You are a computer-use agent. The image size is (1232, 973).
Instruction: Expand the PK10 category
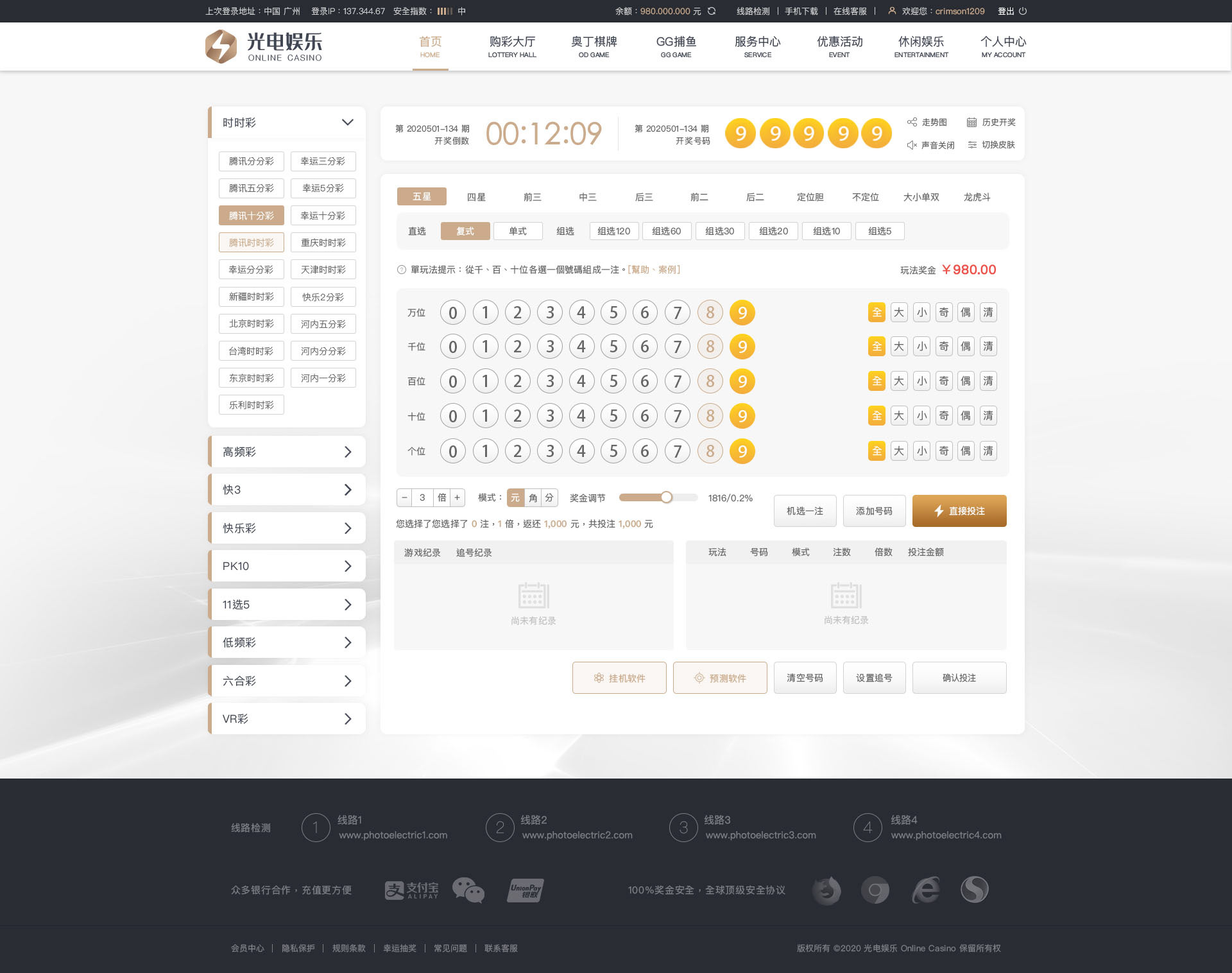[287, 566]
